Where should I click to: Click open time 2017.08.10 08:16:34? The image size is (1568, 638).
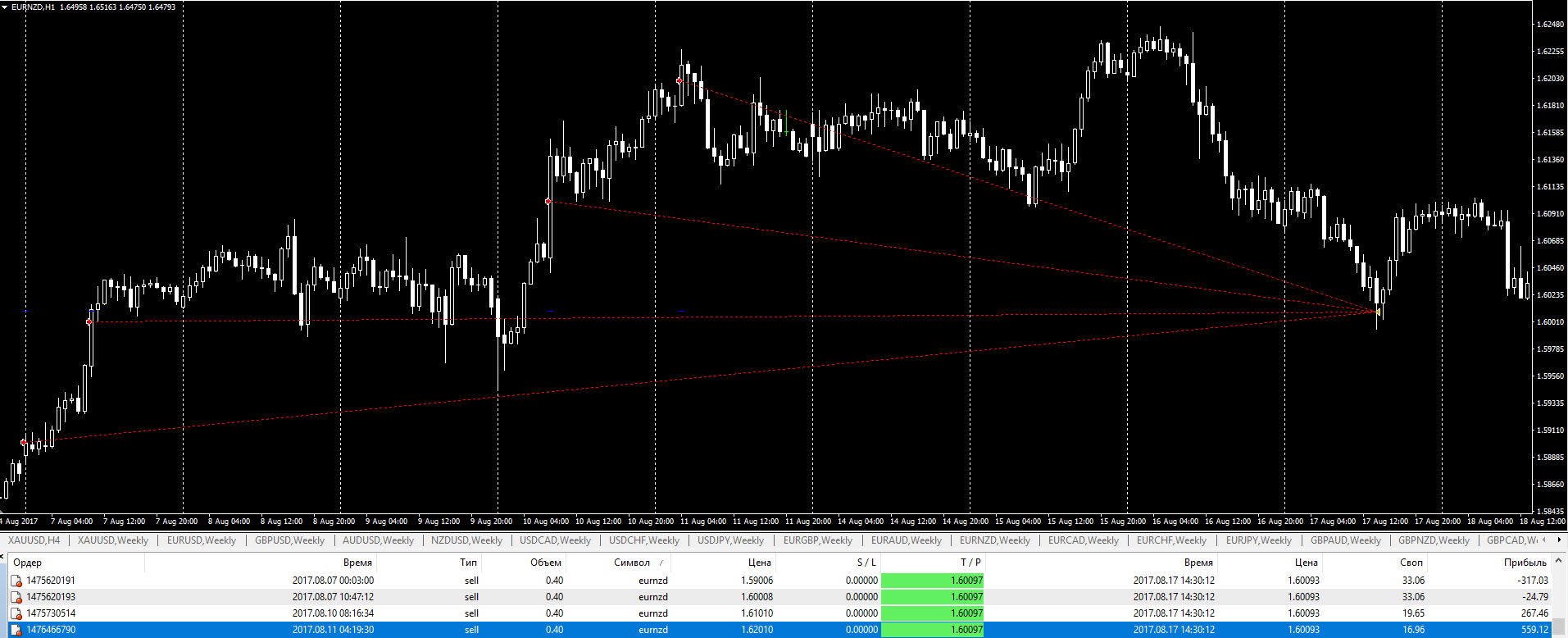[333, 613]
